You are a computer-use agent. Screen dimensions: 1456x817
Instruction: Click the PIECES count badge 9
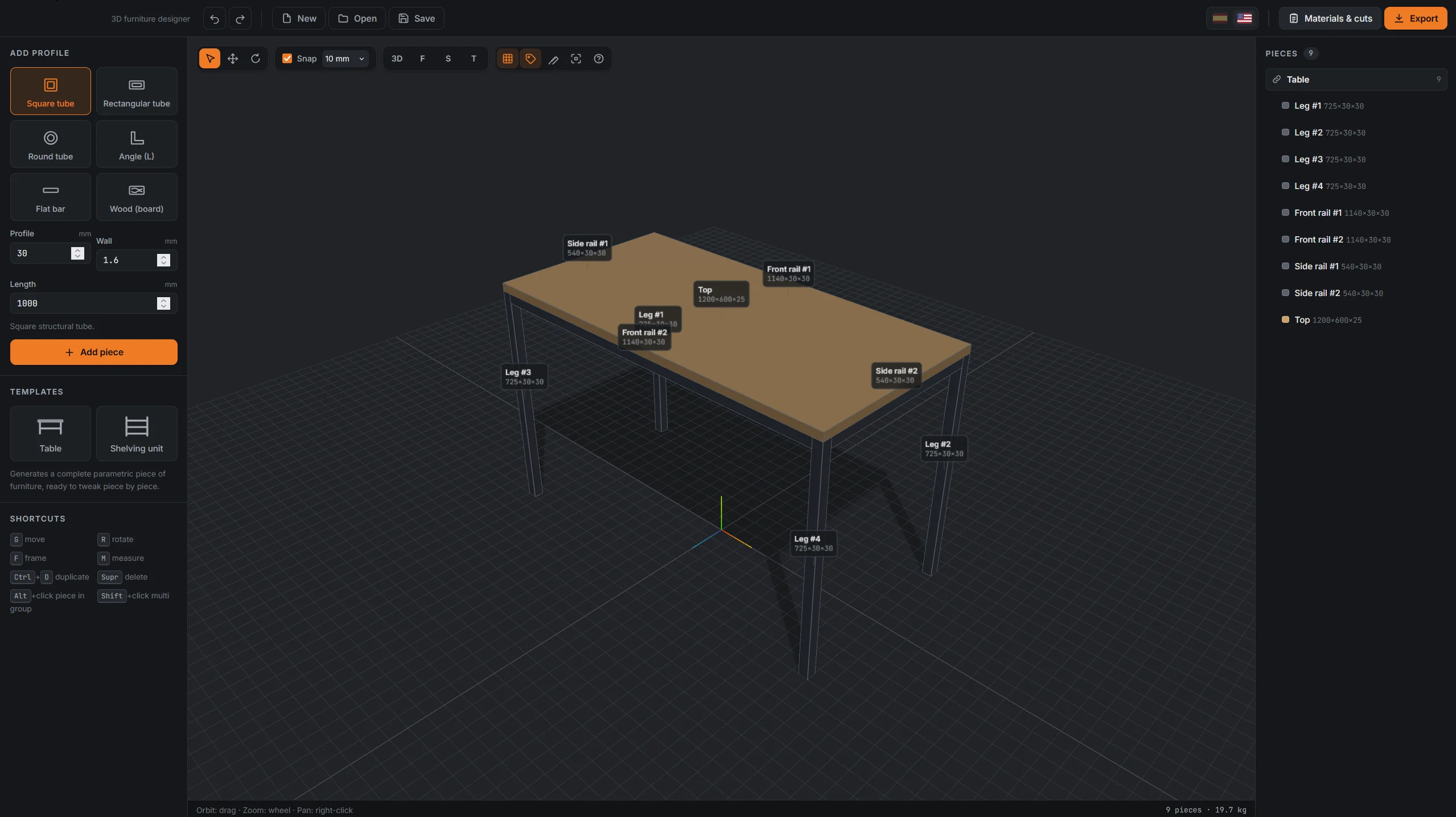coord(1310,54)
